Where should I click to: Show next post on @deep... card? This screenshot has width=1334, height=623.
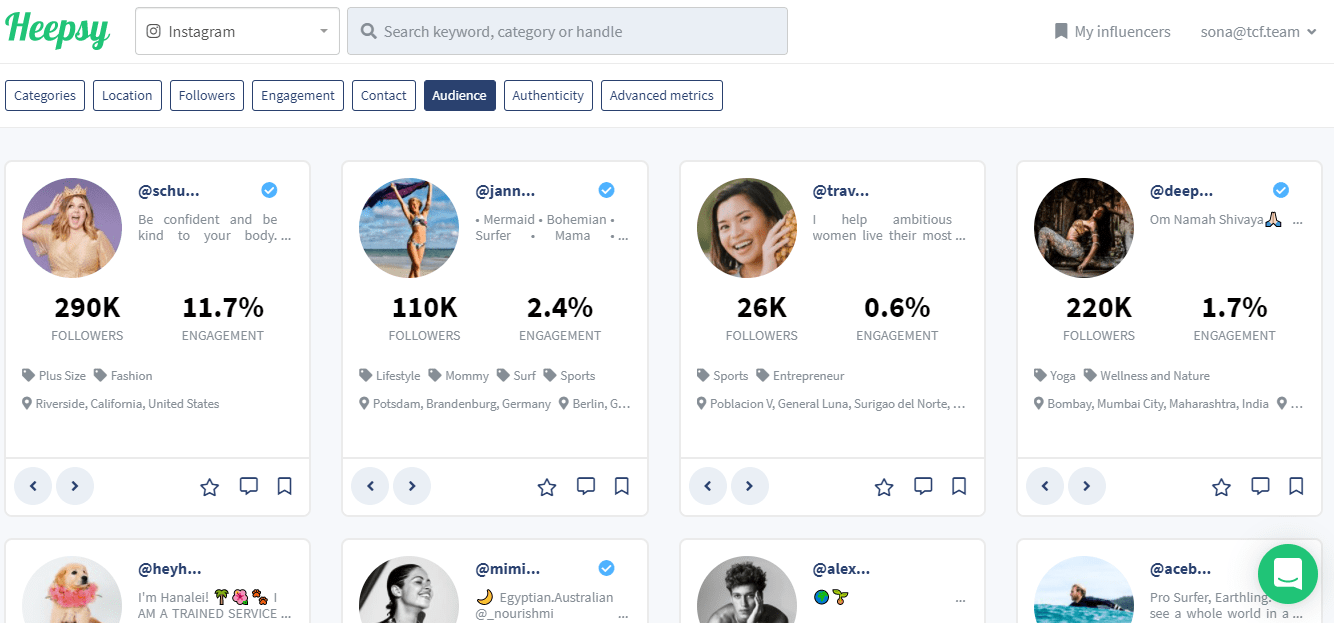[x=1087, y=486]
